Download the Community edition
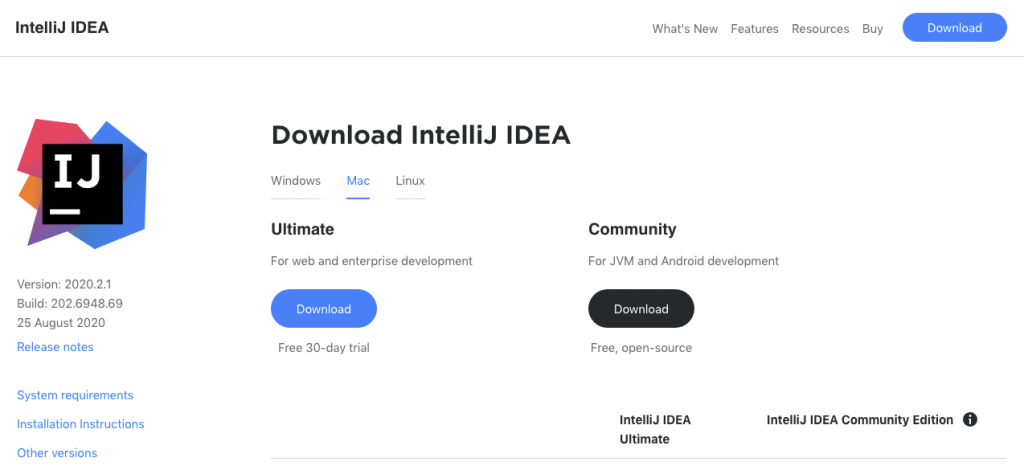This screenshot has width=1024, height=470. click(641, 309)
